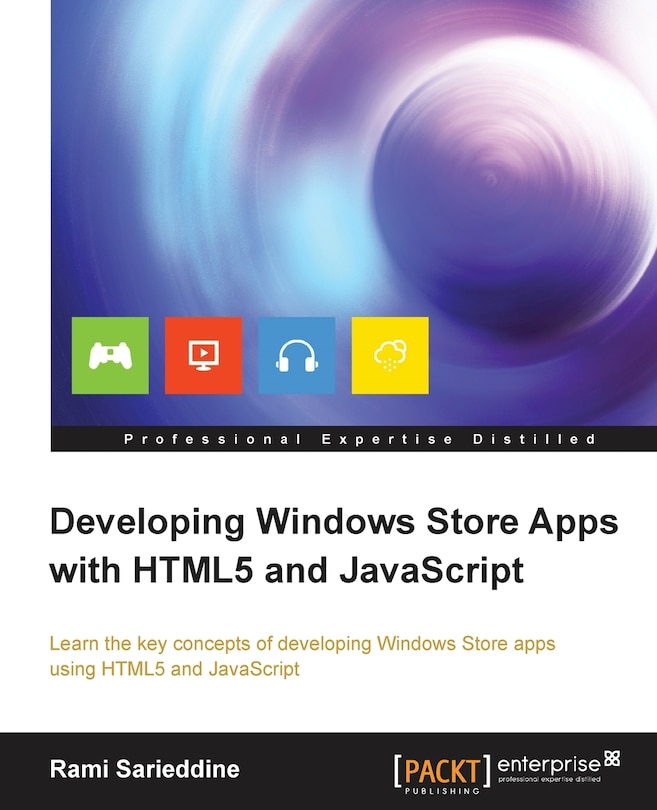This screenshot has width=657, height=810.
Task: Click subtitle line 'using HTML5 and JavaScript'
Action: tap(175, 669)
